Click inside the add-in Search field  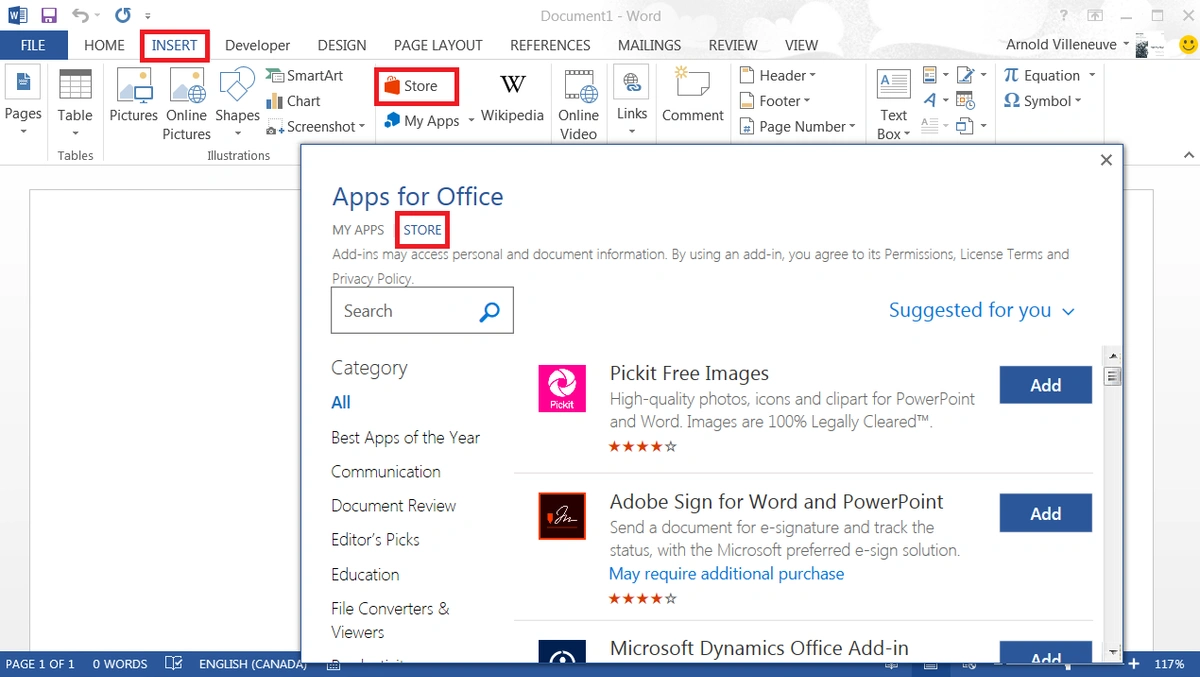point(405,311)
